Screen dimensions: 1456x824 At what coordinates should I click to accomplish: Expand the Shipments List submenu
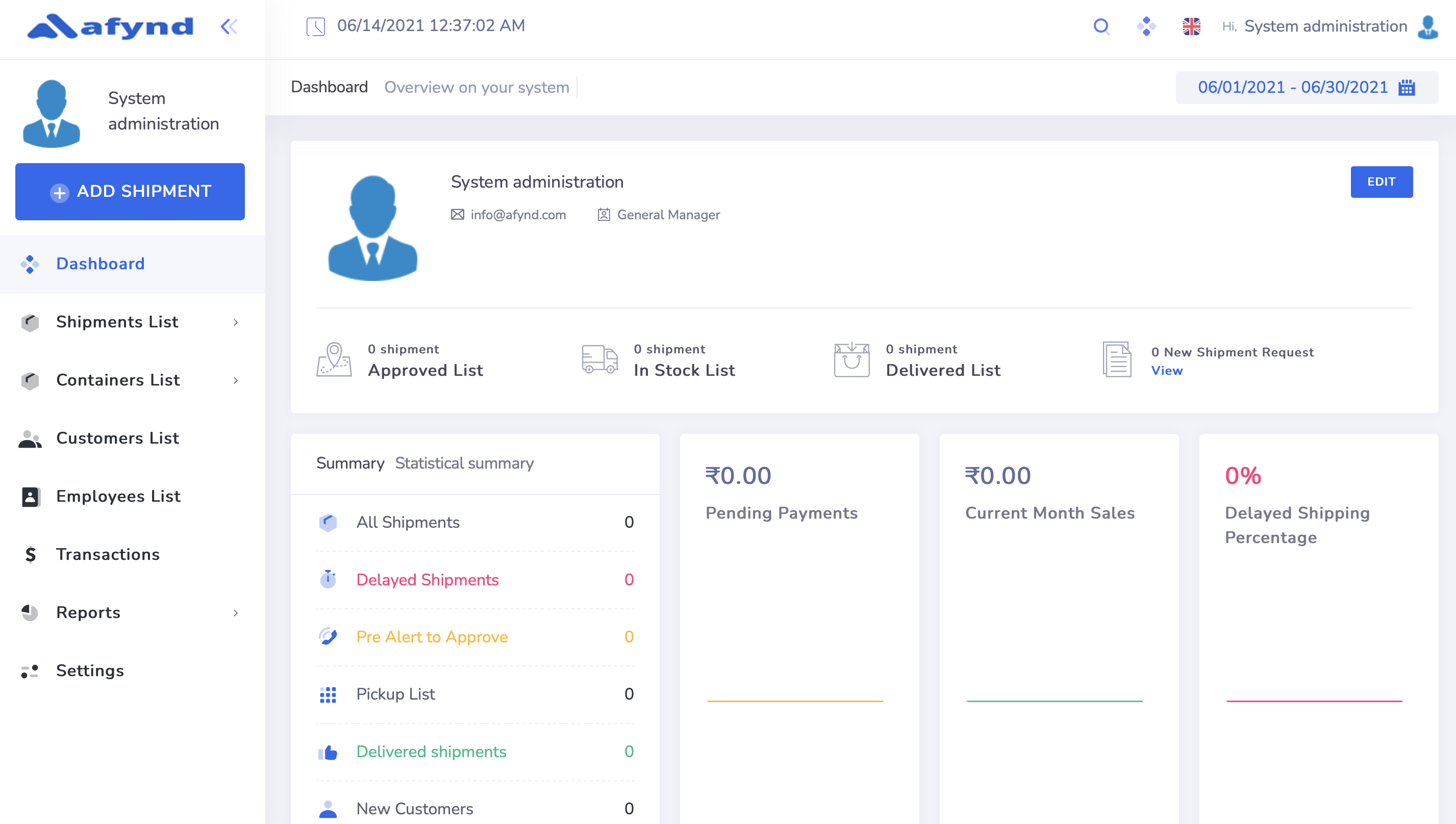pyautogui.click(x=236, y=322)
